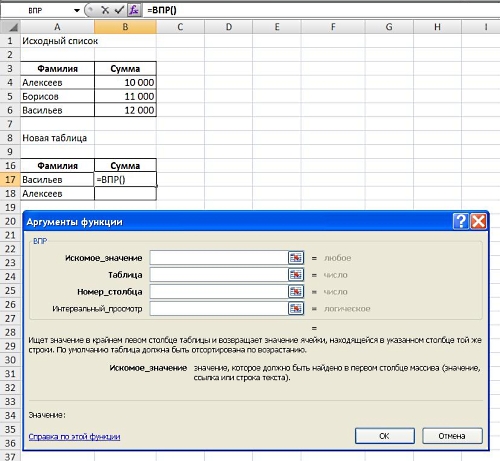500x461 pixels.
Task: Select row 17 header
Action: [x=10, y=180]
